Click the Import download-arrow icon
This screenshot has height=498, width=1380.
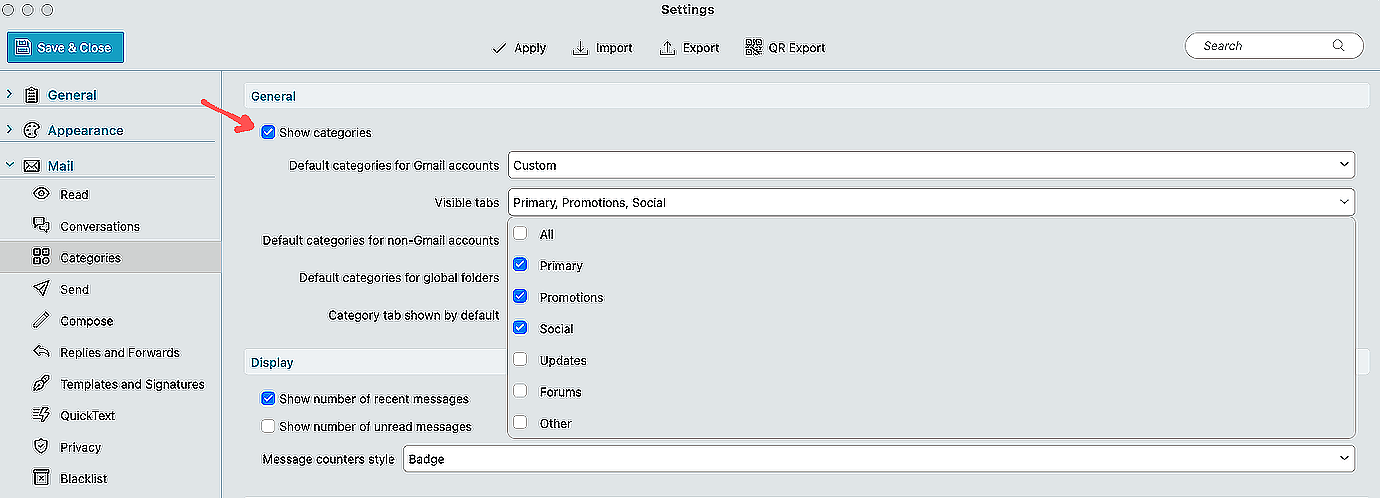[x=580, y=48]
